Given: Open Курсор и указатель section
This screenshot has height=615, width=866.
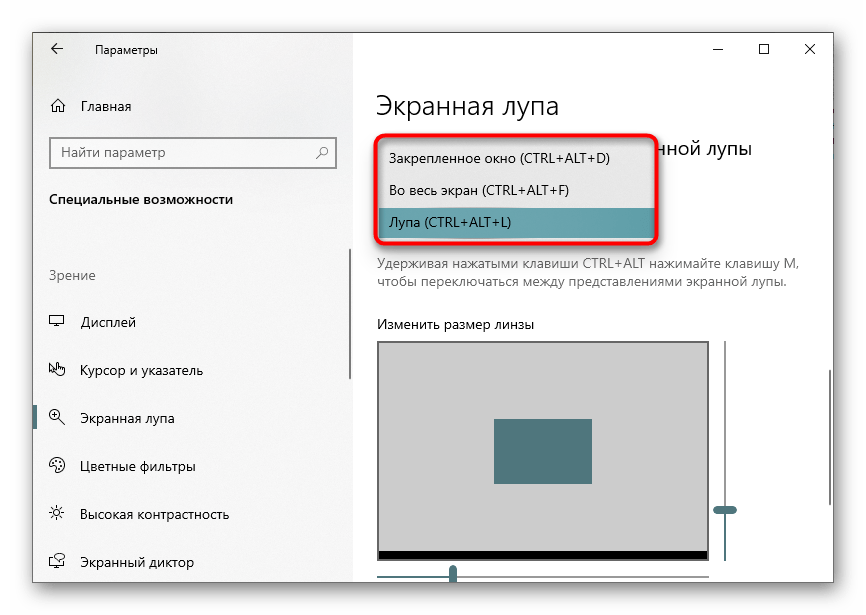Looking at the screenshot, I should pyautogui.click(x=141, y=370).
